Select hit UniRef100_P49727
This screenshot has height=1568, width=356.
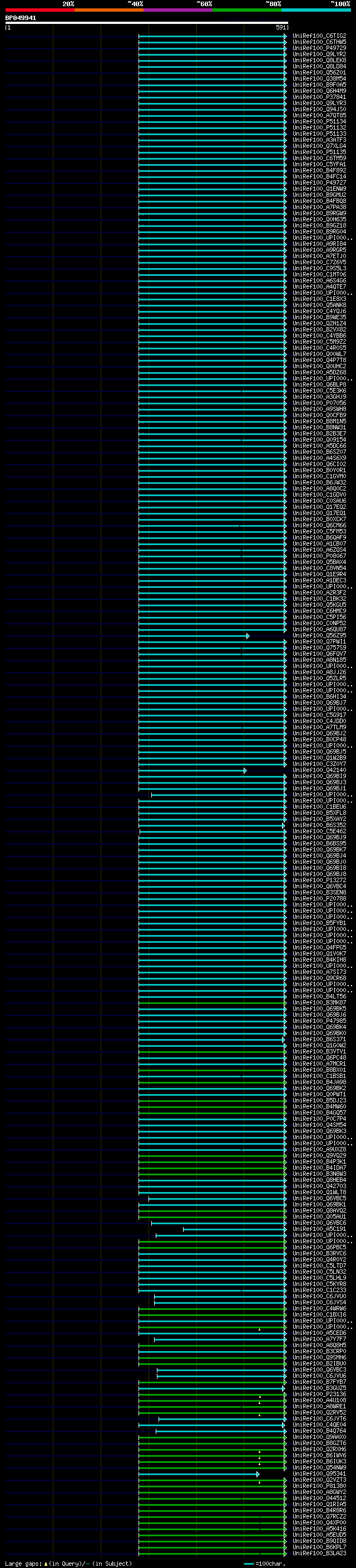click(319, 183)
